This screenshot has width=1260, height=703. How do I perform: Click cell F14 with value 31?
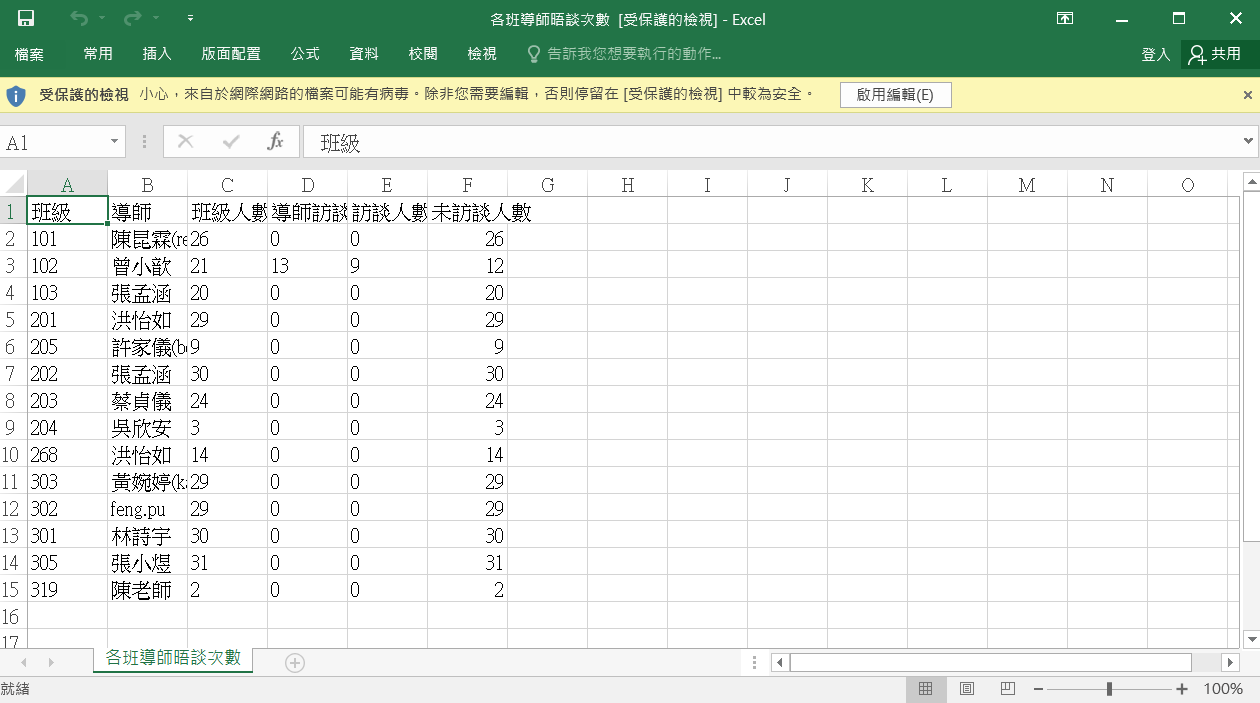467,563
